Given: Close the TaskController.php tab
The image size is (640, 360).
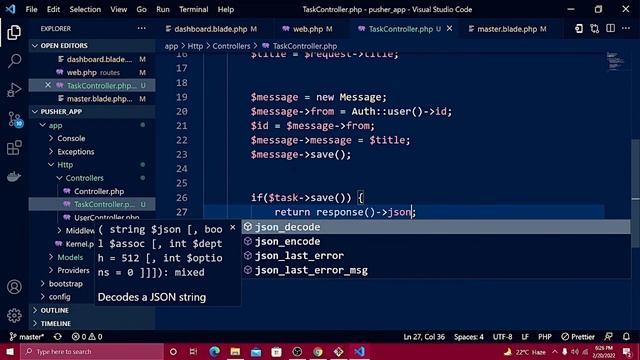Looking at the screenshot, I should pos(449,29).
